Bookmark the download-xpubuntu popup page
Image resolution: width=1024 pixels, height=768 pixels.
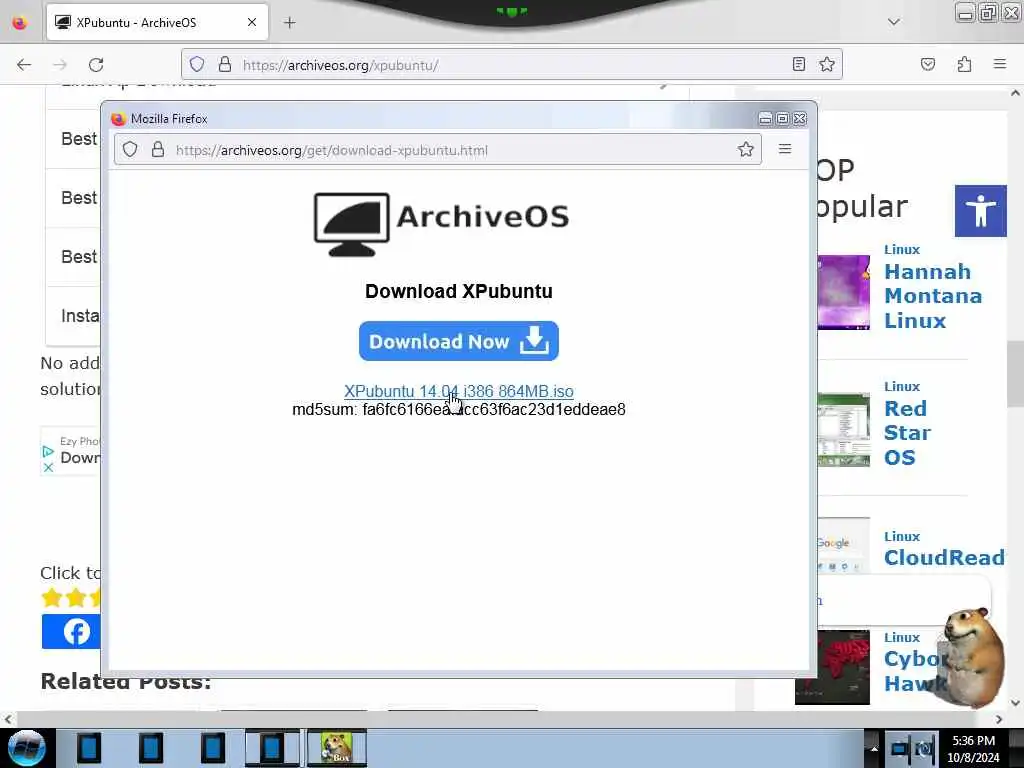745,150
